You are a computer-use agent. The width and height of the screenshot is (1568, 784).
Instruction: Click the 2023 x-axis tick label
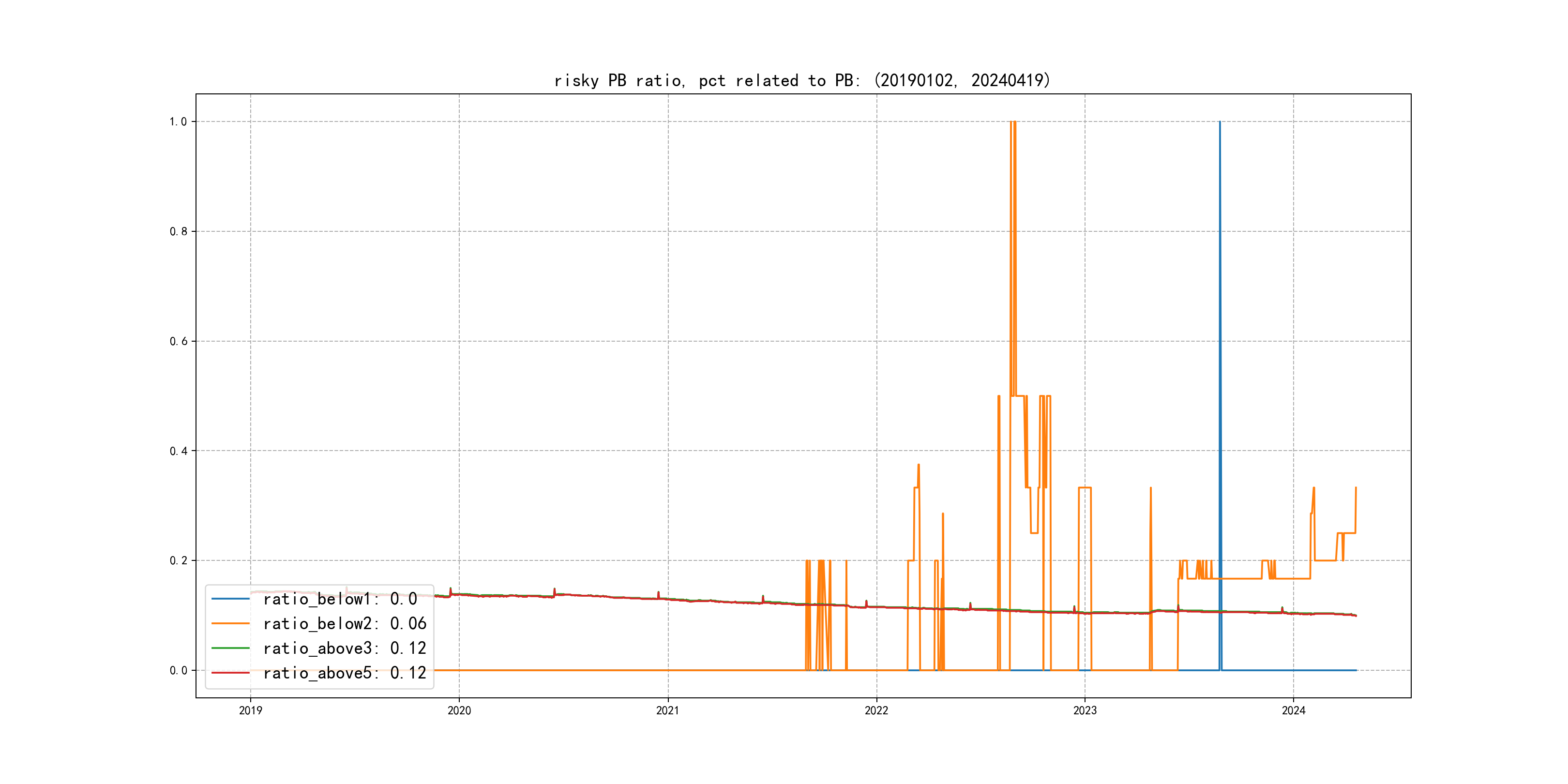1085,710
